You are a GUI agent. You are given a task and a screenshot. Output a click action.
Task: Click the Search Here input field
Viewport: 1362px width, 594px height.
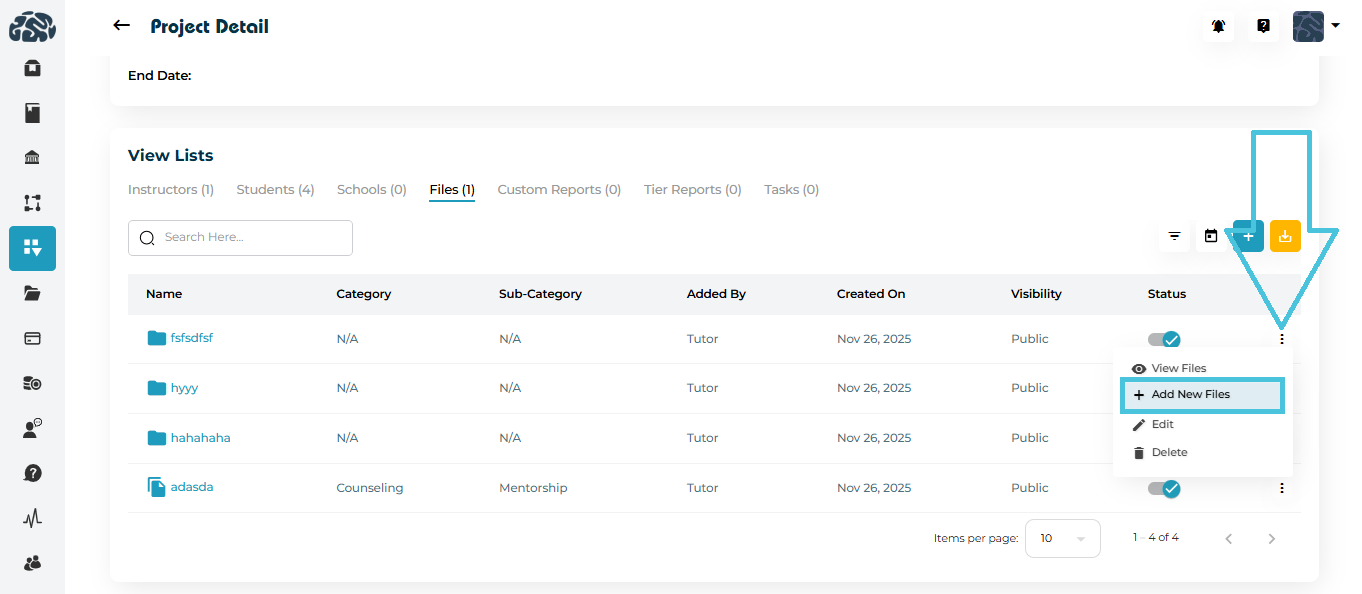[250, 238]
